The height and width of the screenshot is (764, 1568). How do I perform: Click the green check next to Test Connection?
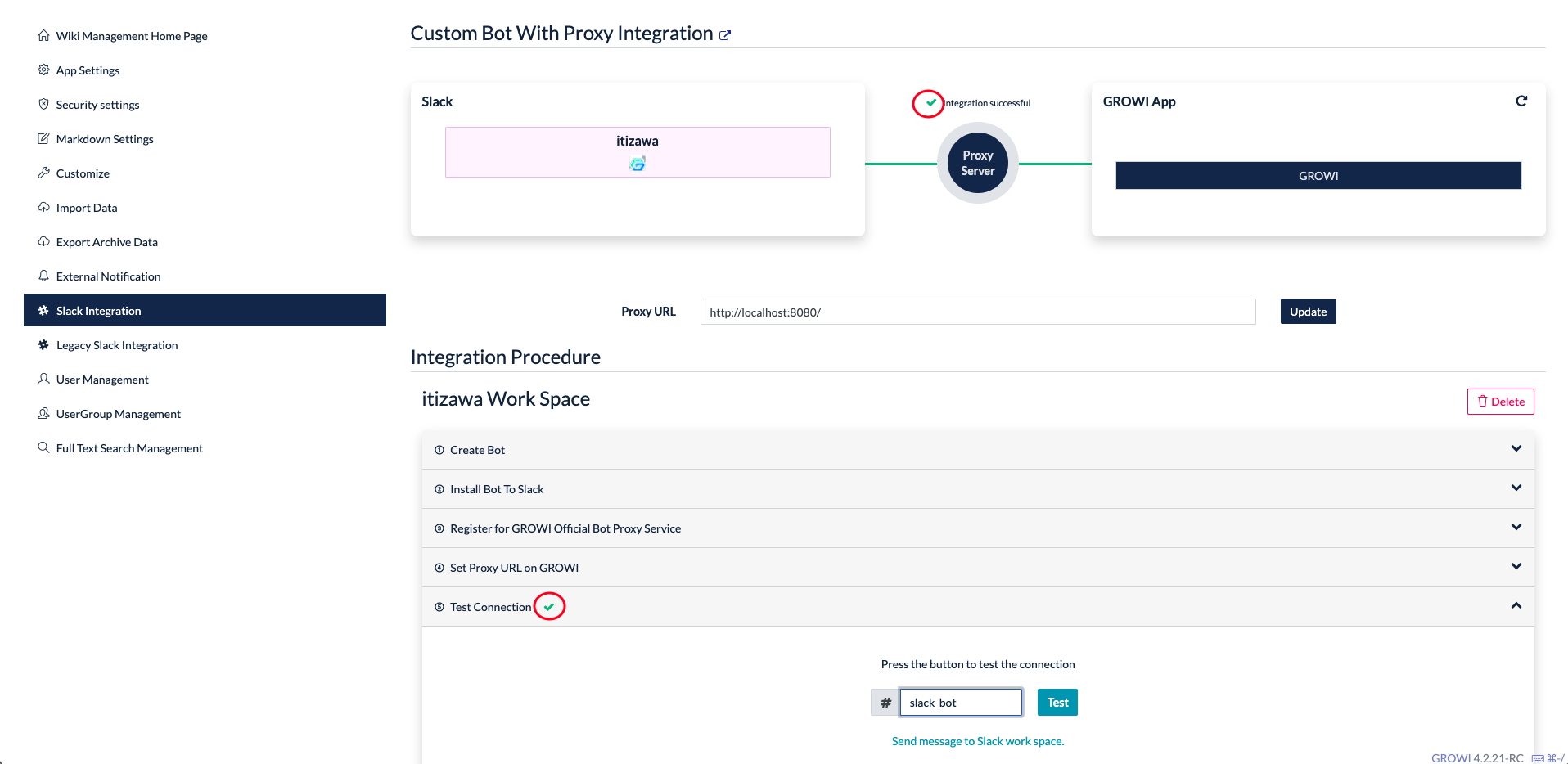tap(549, 607)
